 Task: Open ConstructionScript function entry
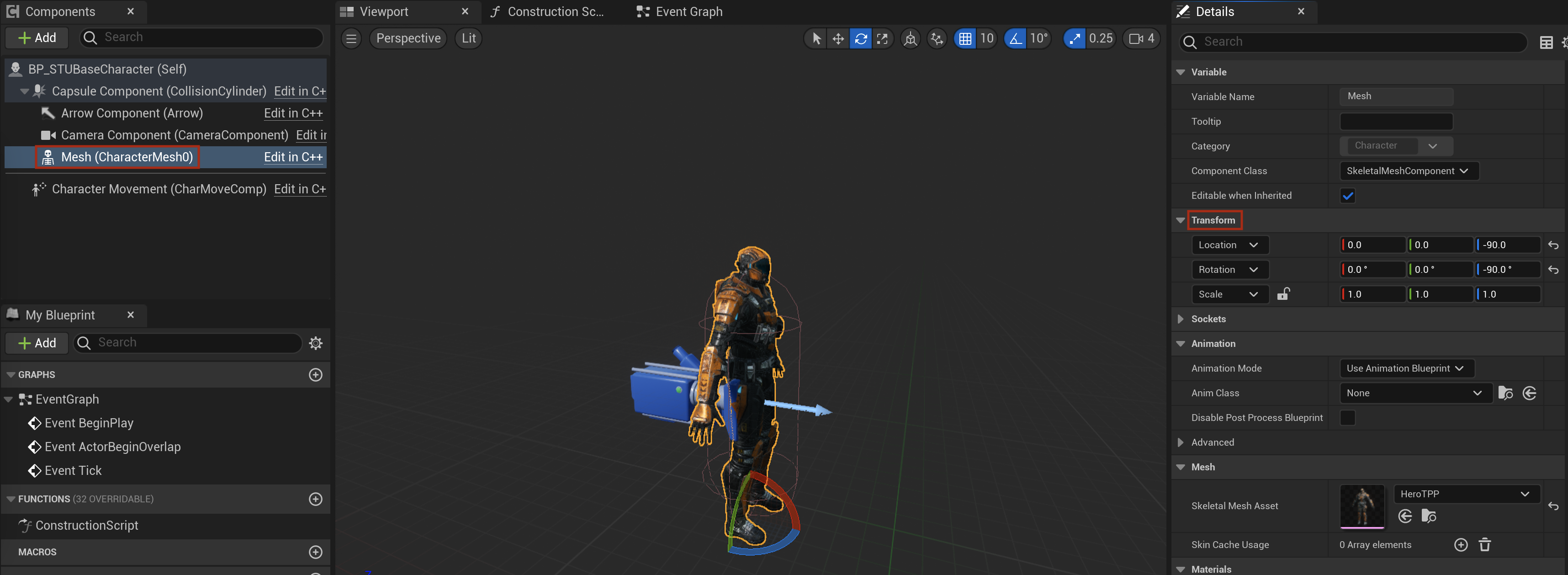[86, 525]
